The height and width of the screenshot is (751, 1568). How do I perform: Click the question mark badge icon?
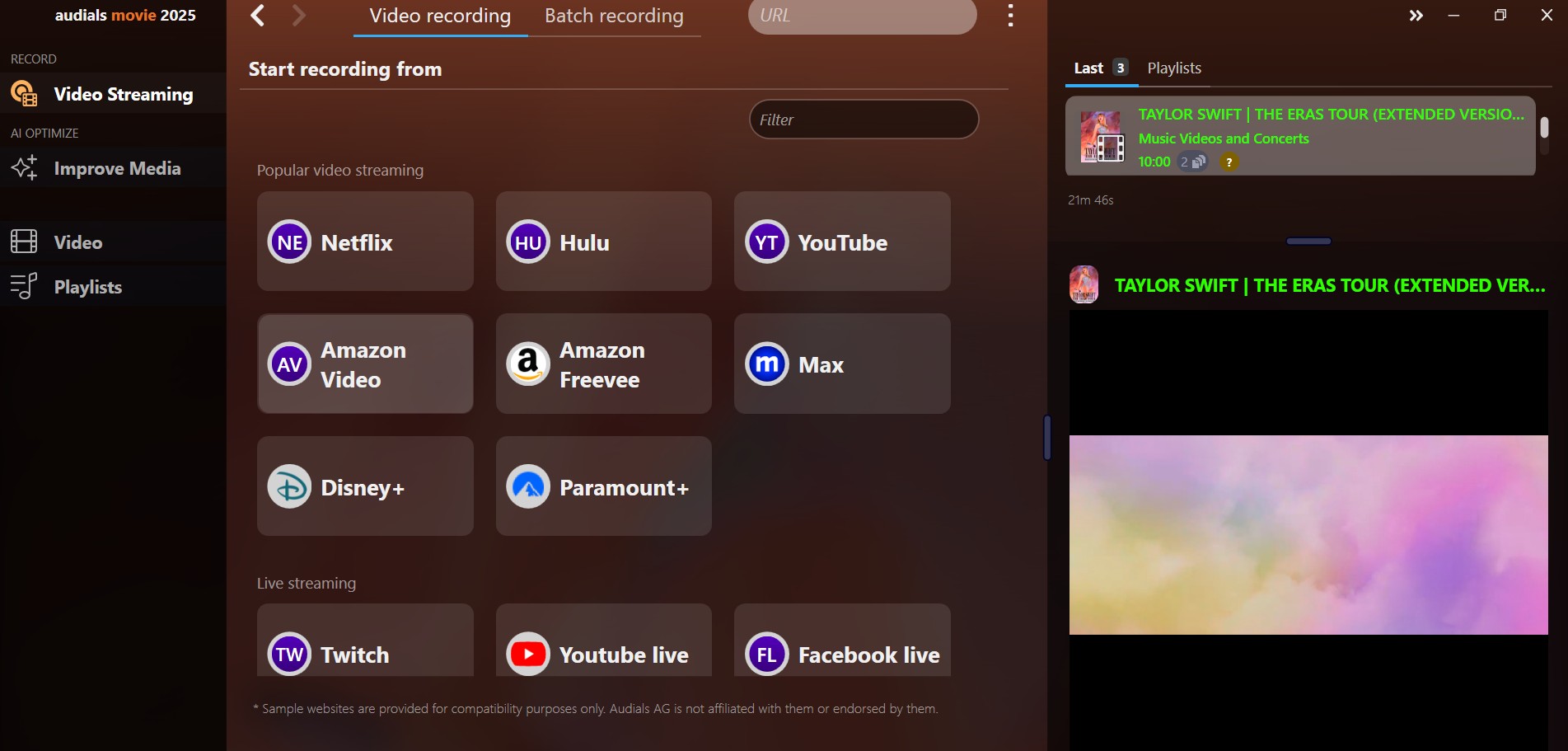1229,162
